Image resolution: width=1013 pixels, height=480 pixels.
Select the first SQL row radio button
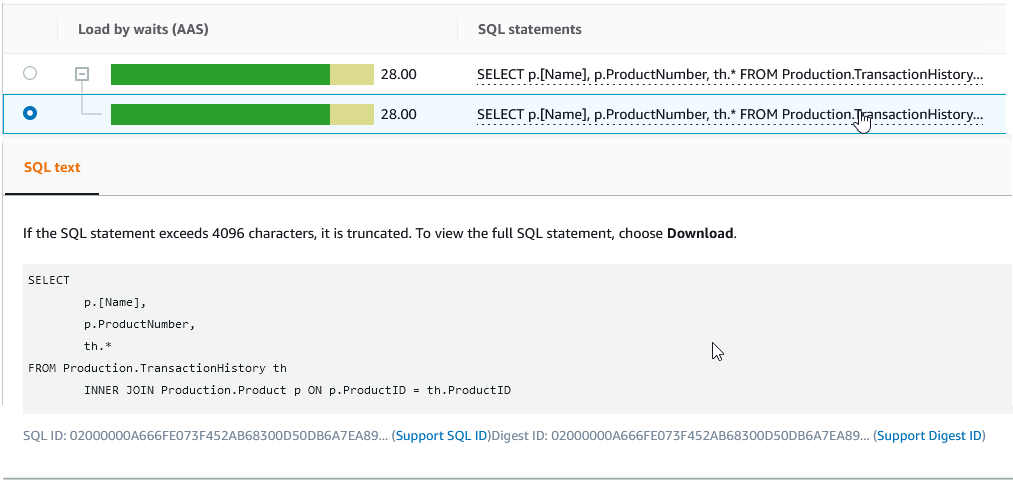(30, 73)
